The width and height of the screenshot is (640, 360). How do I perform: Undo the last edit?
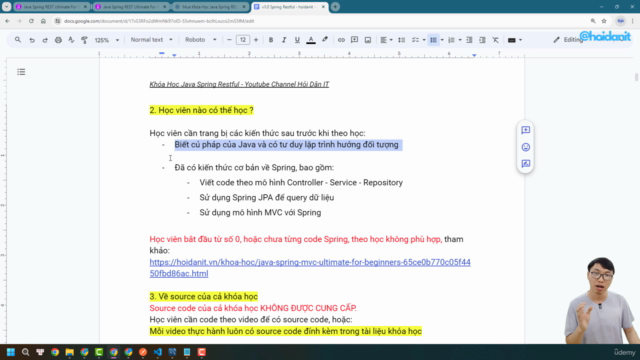click(x=32, y=40)
